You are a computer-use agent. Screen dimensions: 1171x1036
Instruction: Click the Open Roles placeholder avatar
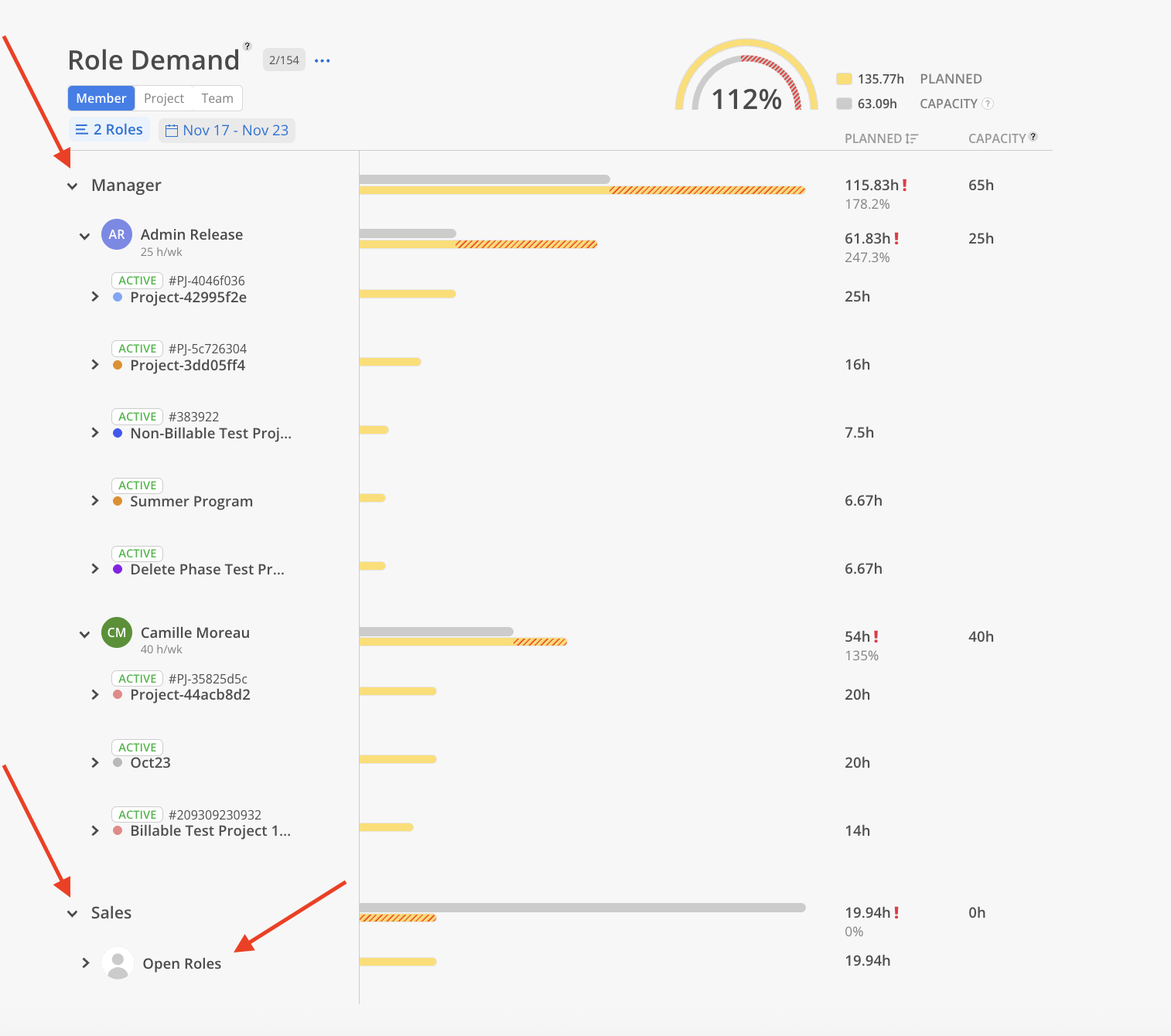coord(118,963)
